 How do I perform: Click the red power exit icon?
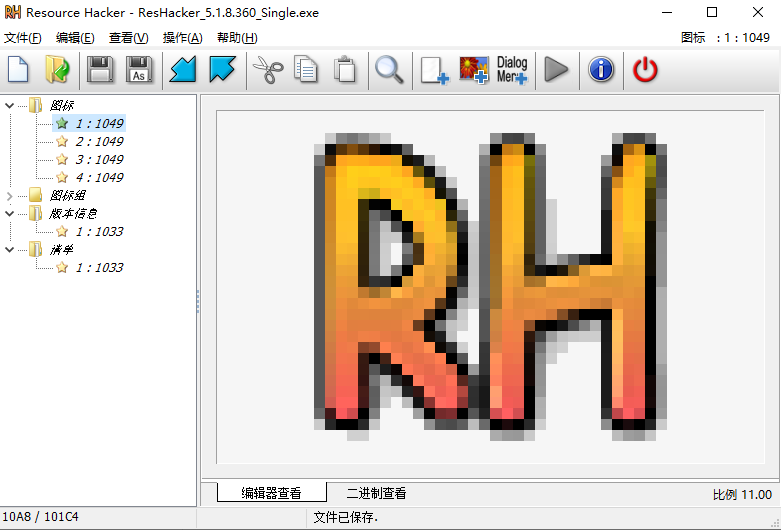[646, 70]
